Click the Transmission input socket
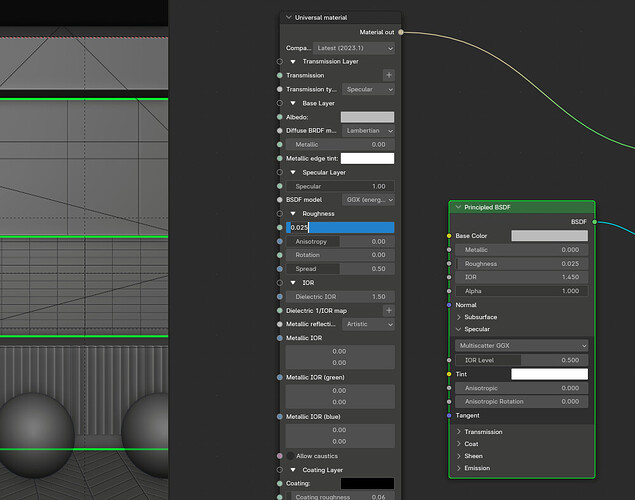The width and height of the screenshot is (635, 500). [x=279, y=75]
